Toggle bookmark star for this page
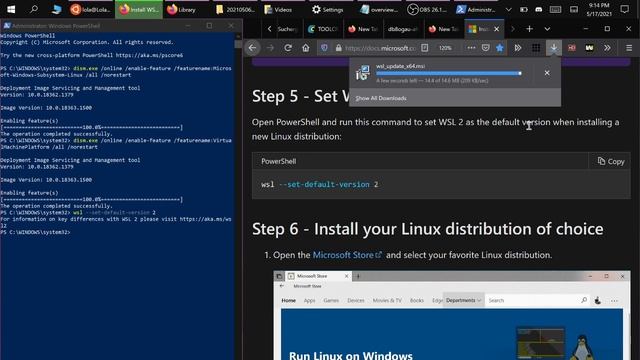 (x=500, y=48)
